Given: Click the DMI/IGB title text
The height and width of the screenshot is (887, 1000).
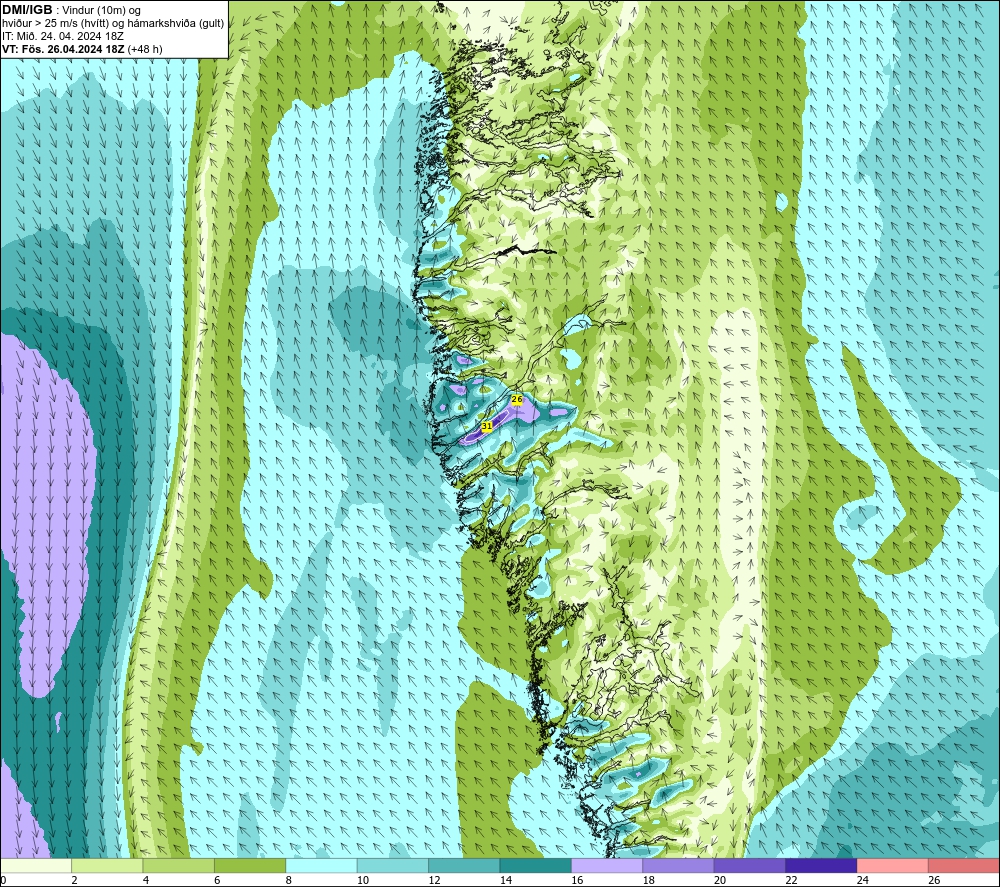Looking at the screenshot, I should tap(27, 10).
